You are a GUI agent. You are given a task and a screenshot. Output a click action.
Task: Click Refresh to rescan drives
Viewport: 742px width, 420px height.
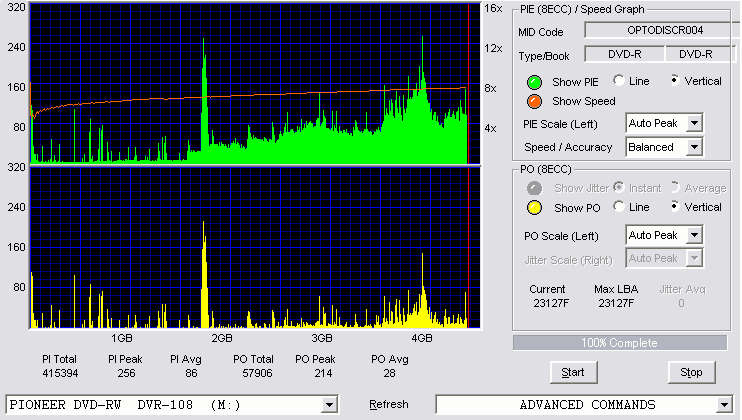(389, 404)
